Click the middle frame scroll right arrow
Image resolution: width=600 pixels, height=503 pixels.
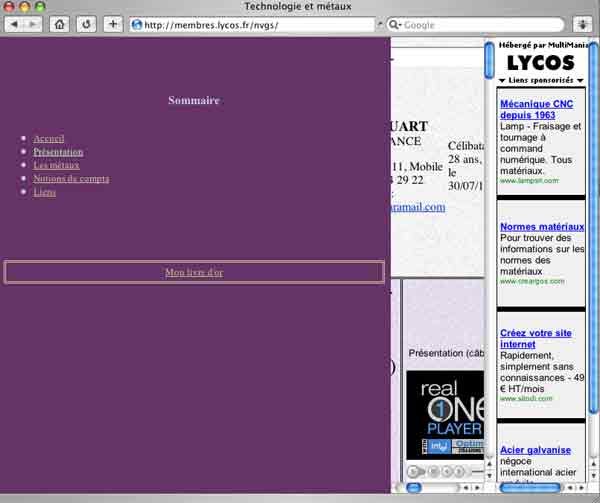point(477,488)
